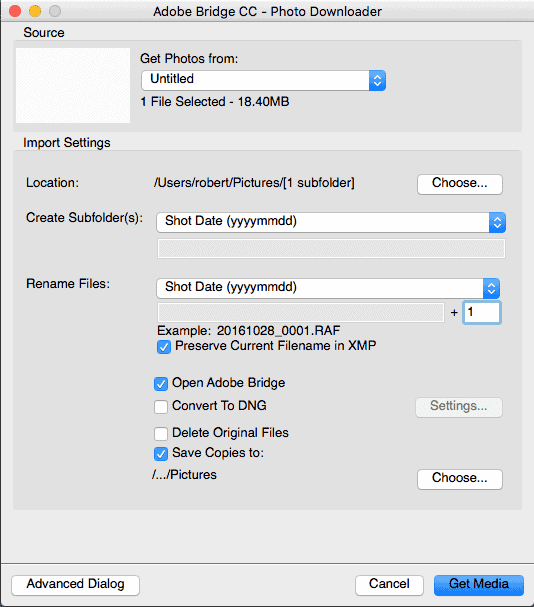Open the Rename Files dropdown
The height and width of the screenshot is (607, 534).
click(328, 288)
